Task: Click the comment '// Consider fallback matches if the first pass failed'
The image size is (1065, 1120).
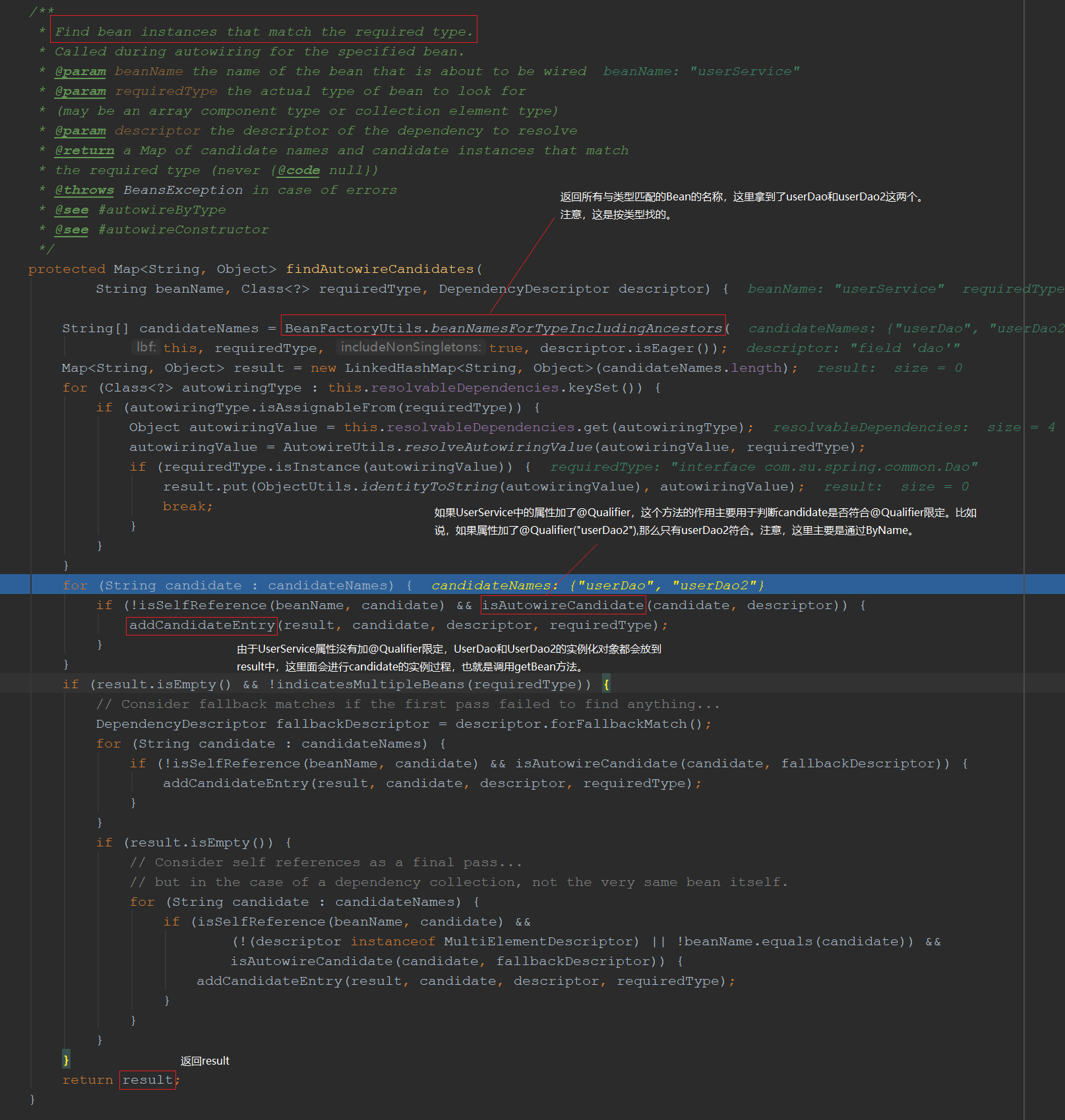Action: (x=409, y=704)
